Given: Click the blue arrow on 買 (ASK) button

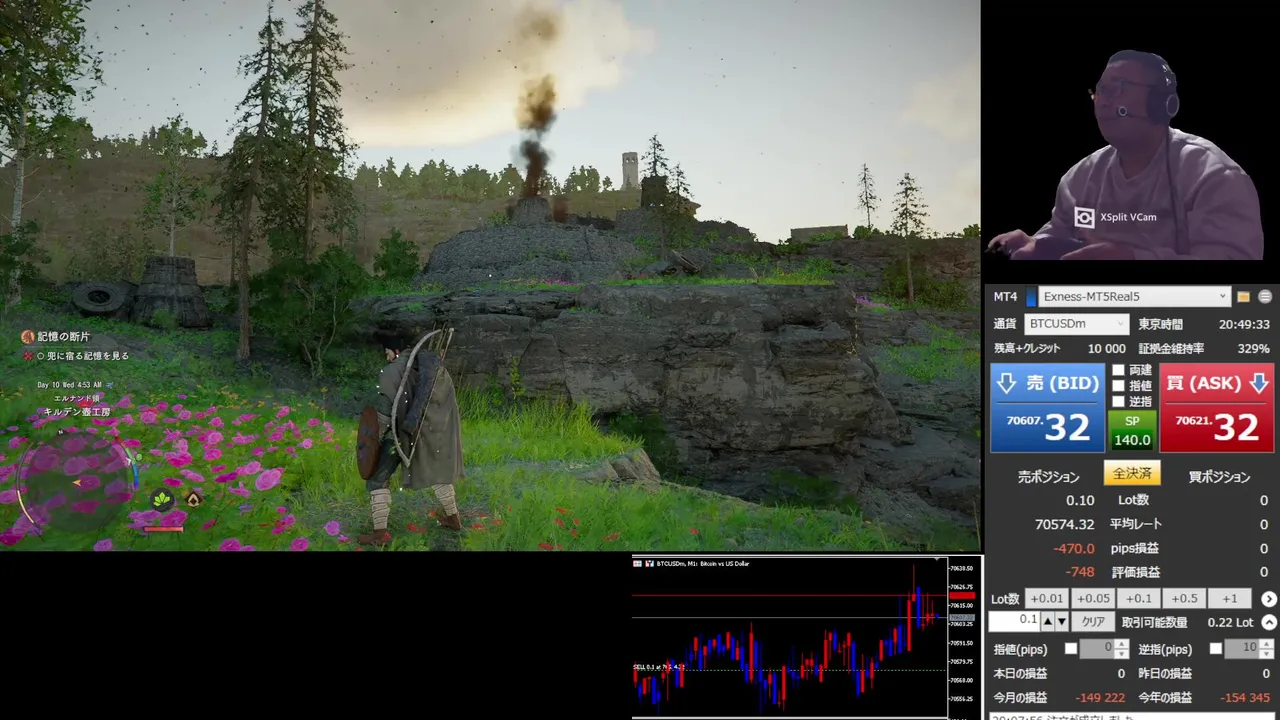Looking at the screenshot, I should click(1258, 383).
